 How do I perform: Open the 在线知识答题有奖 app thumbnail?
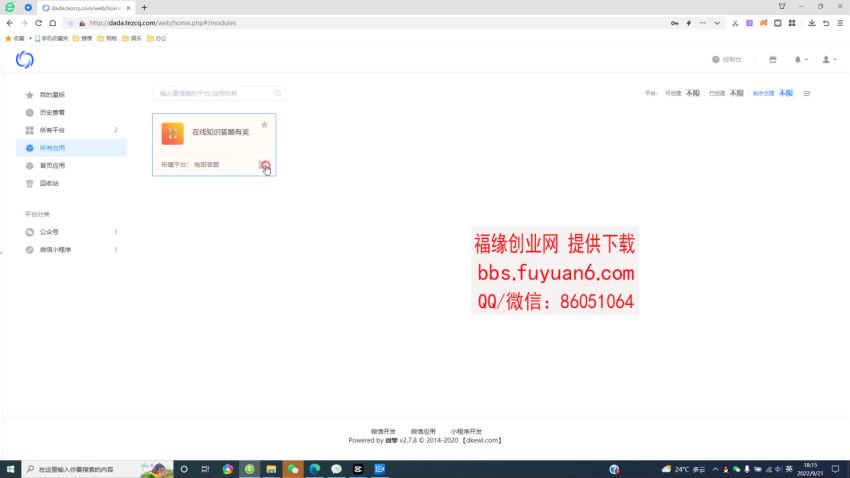(172, 133)
